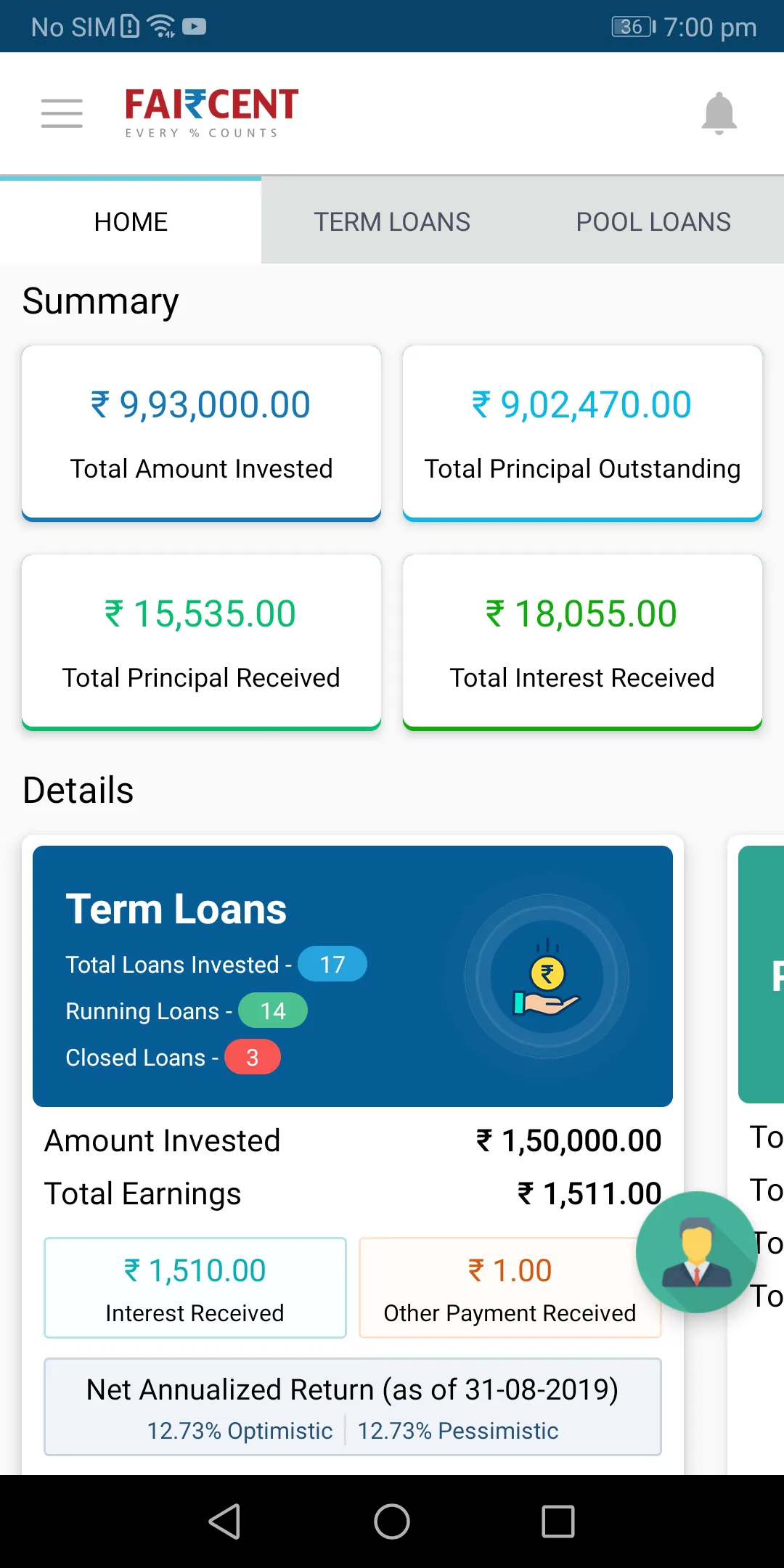This screenshot has width=784, height=1568.
Task: Tap the Total Loans Invested count badge
Action: click(x=332, y=964)
